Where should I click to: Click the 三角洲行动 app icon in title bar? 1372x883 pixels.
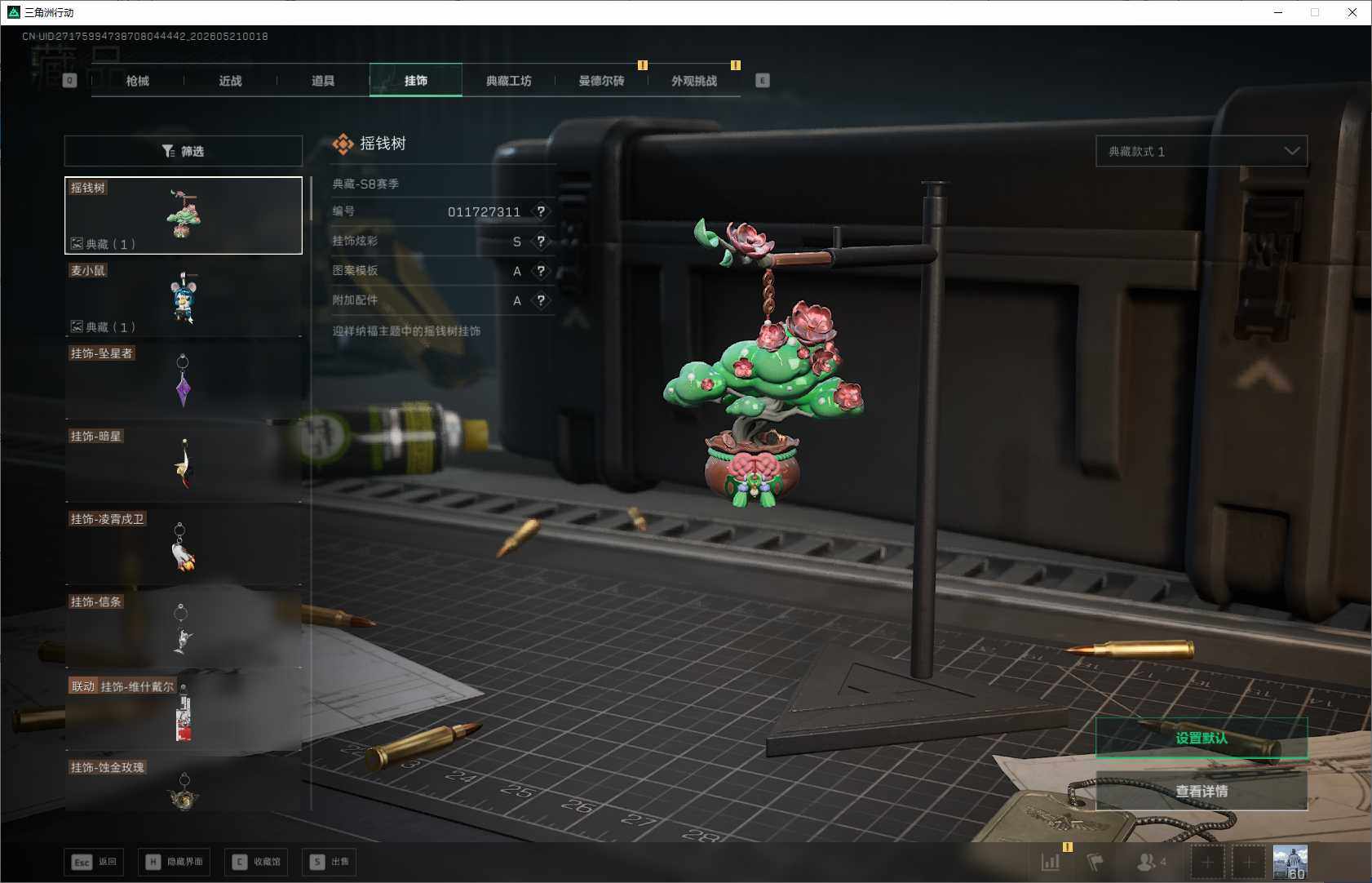[13, 12]
